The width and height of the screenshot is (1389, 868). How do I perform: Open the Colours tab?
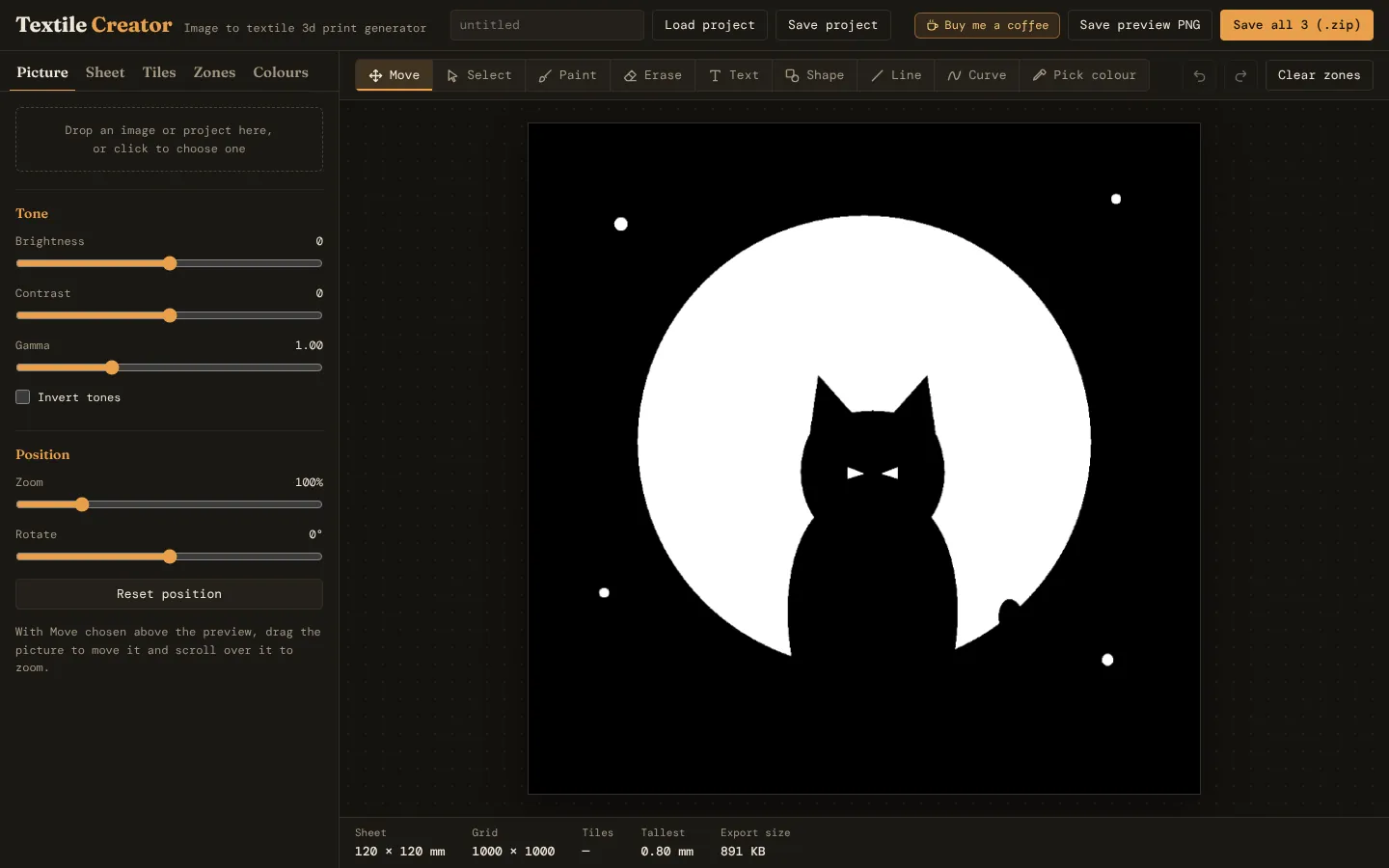click(281, 72)
